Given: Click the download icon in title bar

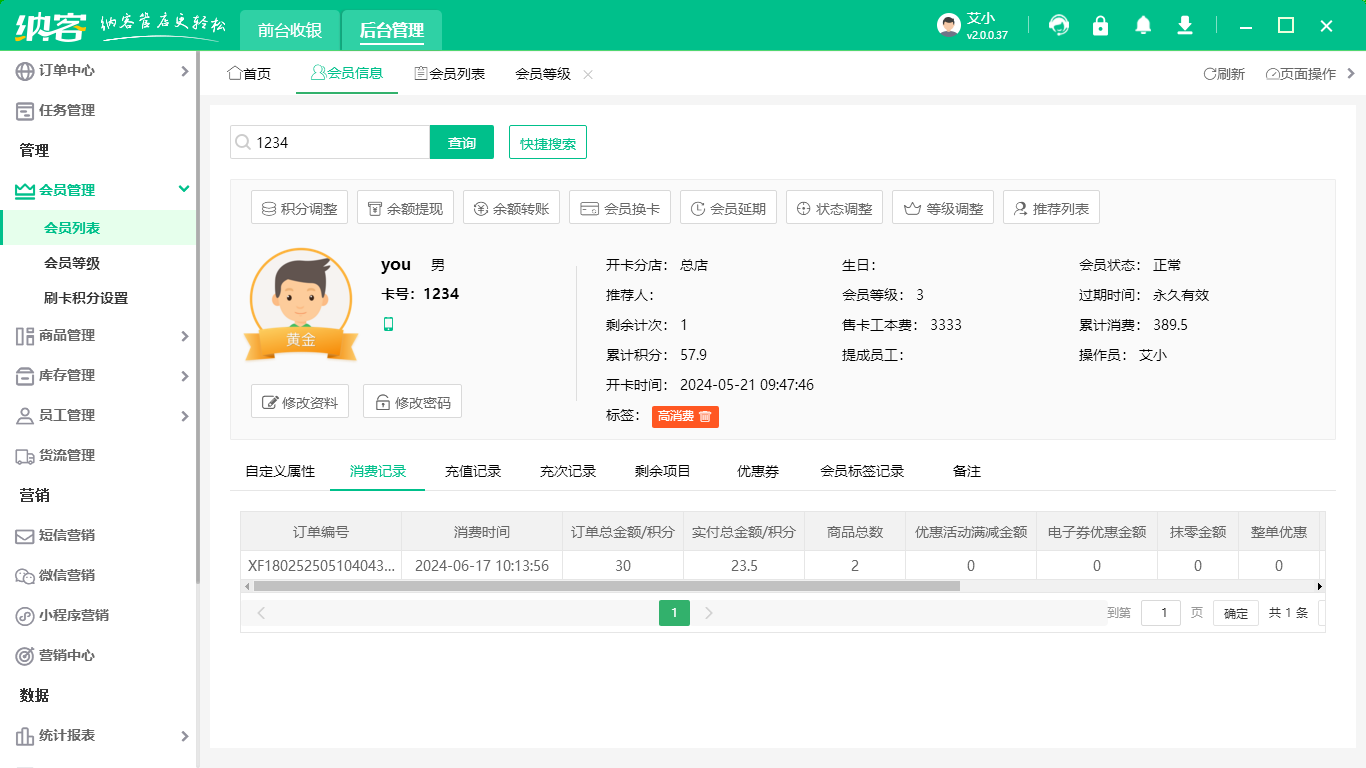Looking at the screenshot, I should point(1185,25).
